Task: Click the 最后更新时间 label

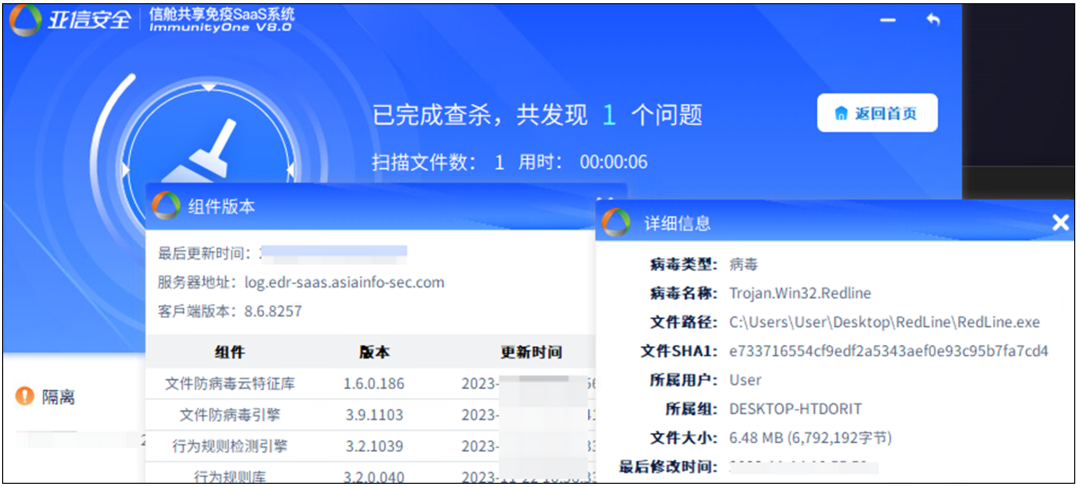Action: coord(205,253)
